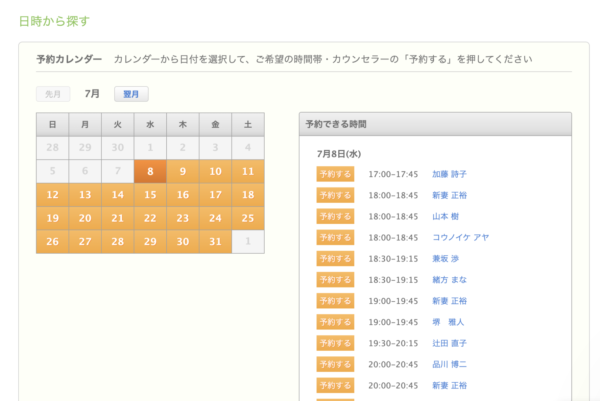Book 19:30-20:15 with 辻田 直子
The image size is (600, 401).
point(335,343)
